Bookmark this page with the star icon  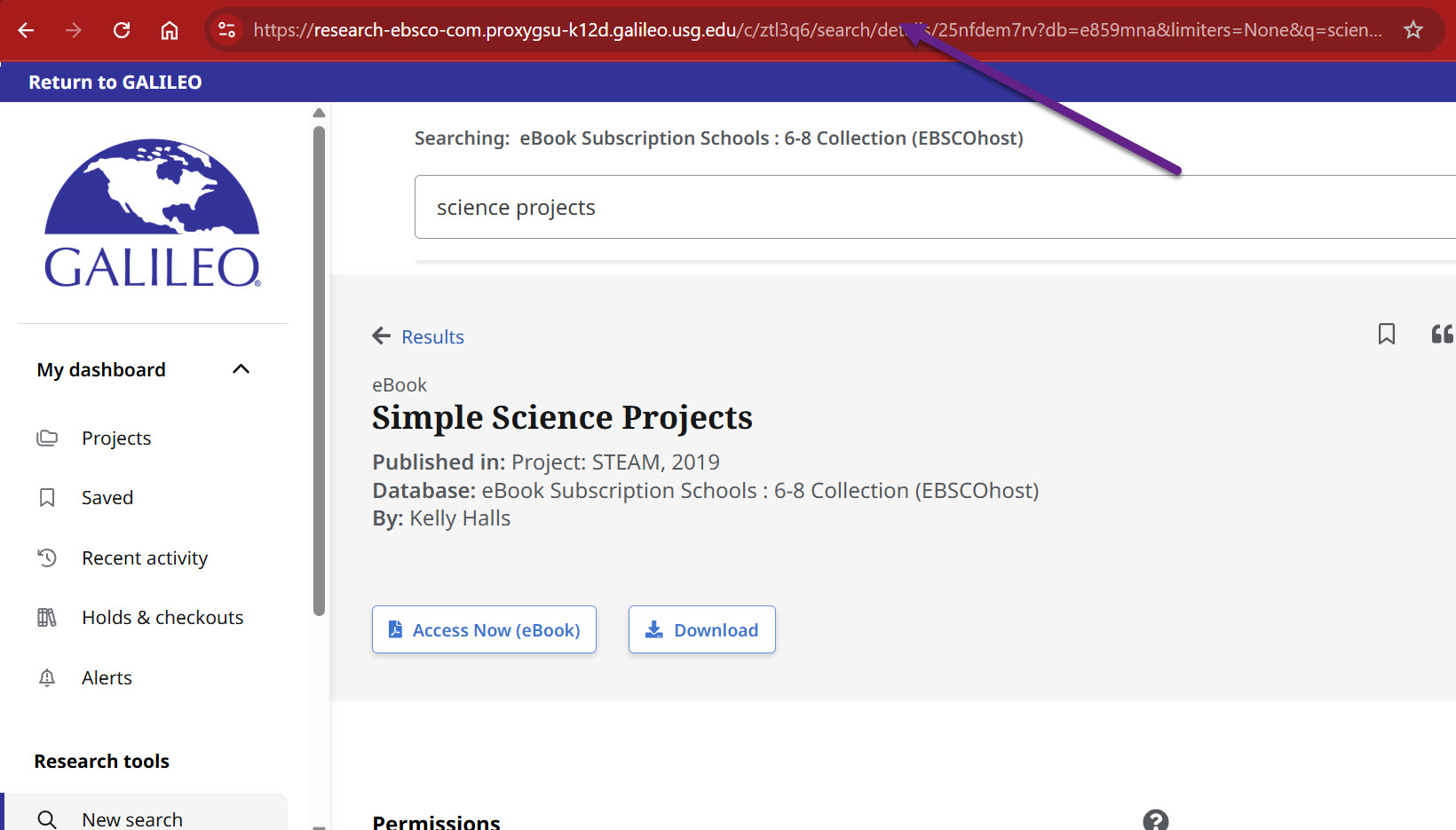coord(1413,30)
